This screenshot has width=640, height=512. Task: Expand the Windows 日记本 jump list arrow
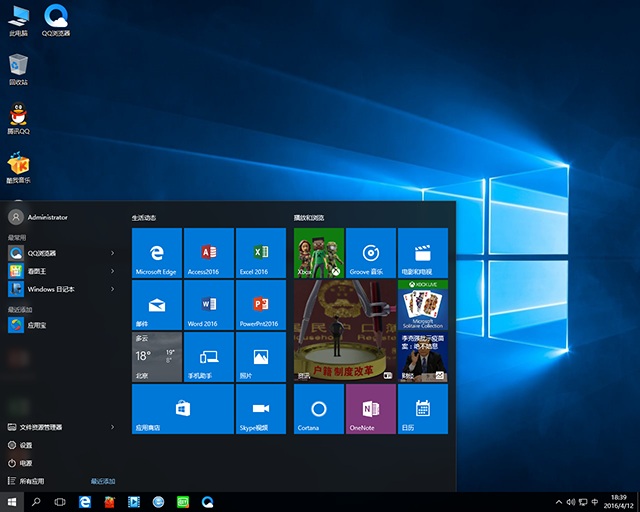(x=112, y=289)
